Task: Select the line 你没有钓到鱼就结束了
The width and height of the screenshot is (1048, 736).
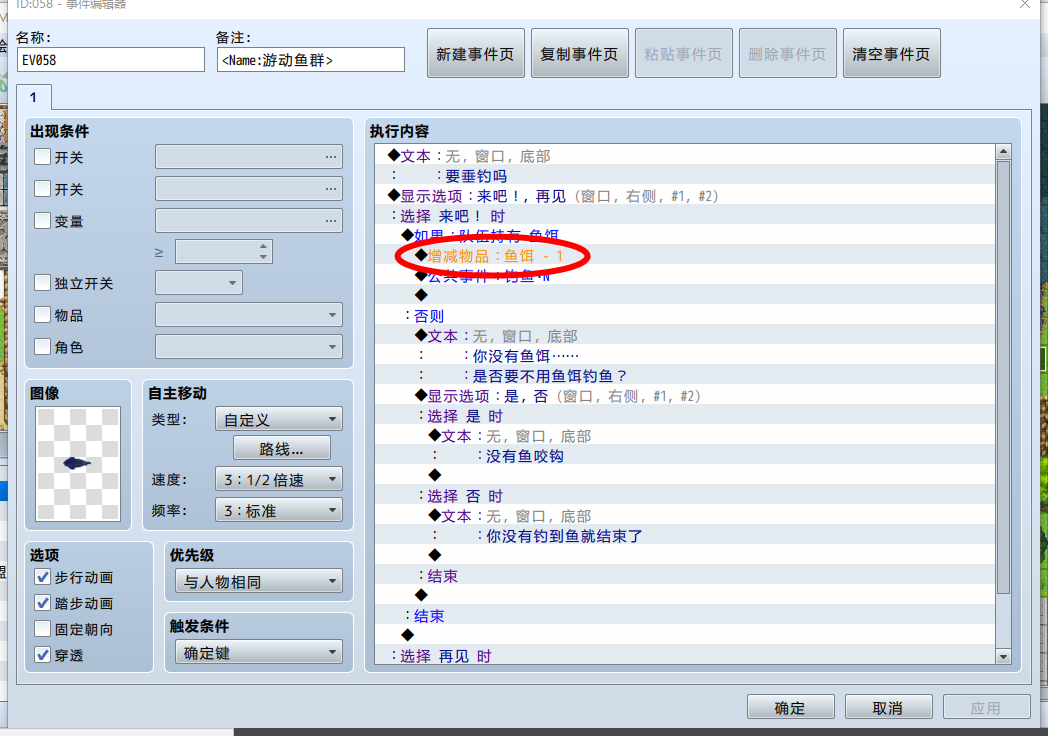Action: coord(685,535)
